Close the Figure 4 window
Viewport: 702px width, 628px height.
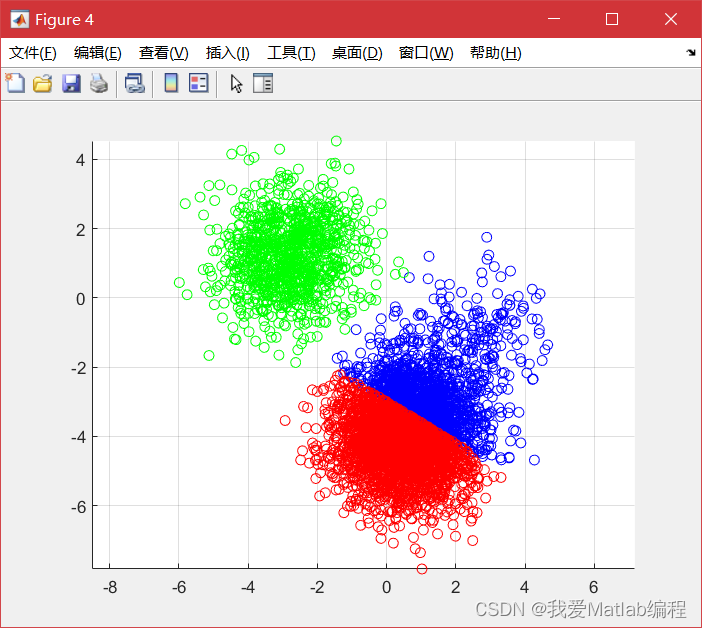671,19
